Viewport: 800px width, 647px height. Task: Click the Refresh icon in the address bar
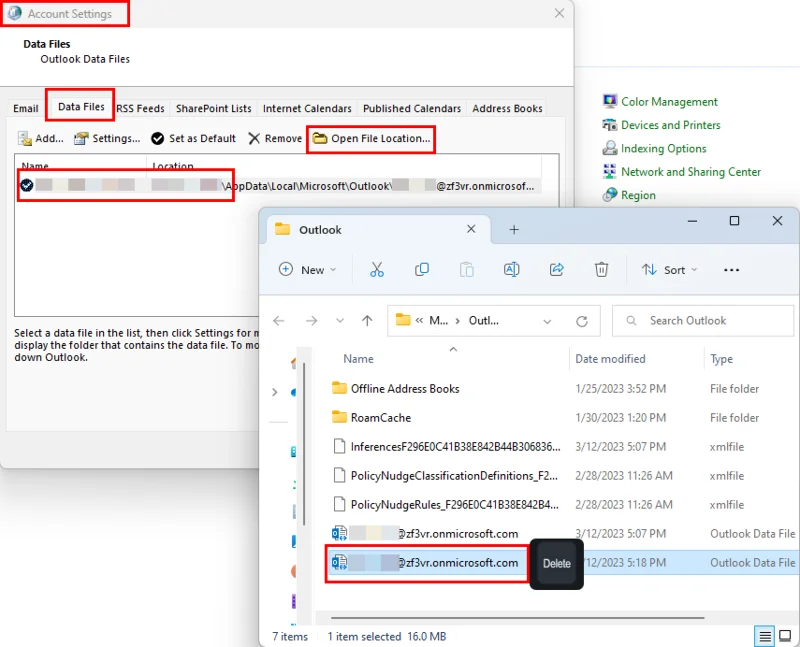pos(583,320)
